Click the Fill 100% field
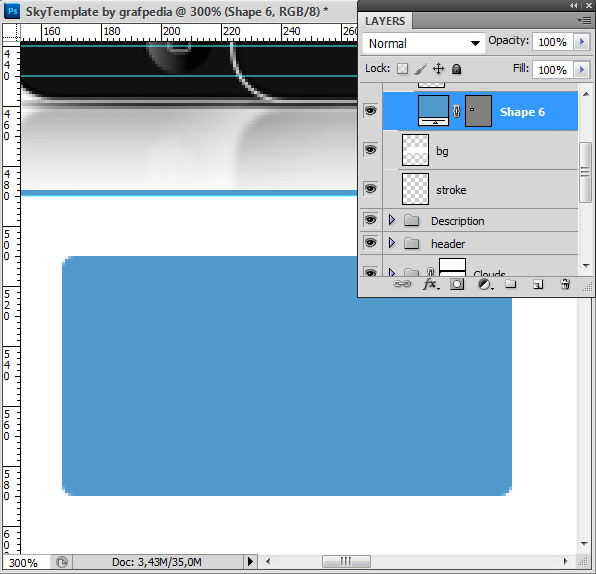 click(x=553, y=70)
